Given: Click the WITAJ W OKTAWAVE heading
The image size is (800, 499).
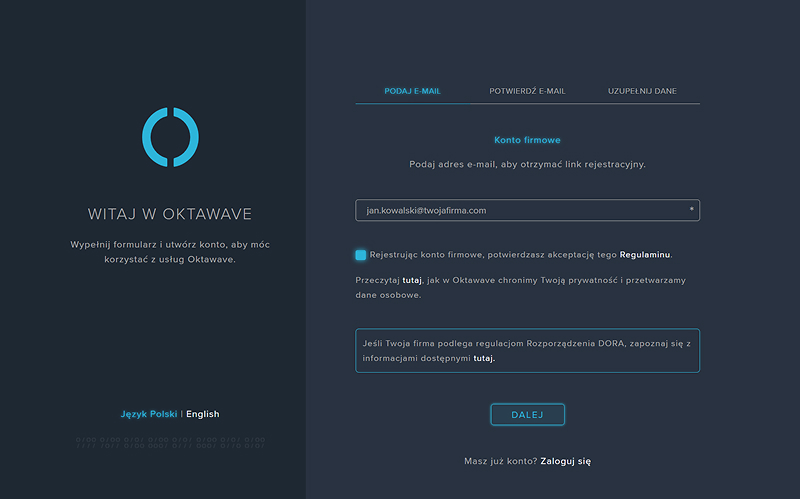Looking at the screenshot, I should tap(170, 214).
